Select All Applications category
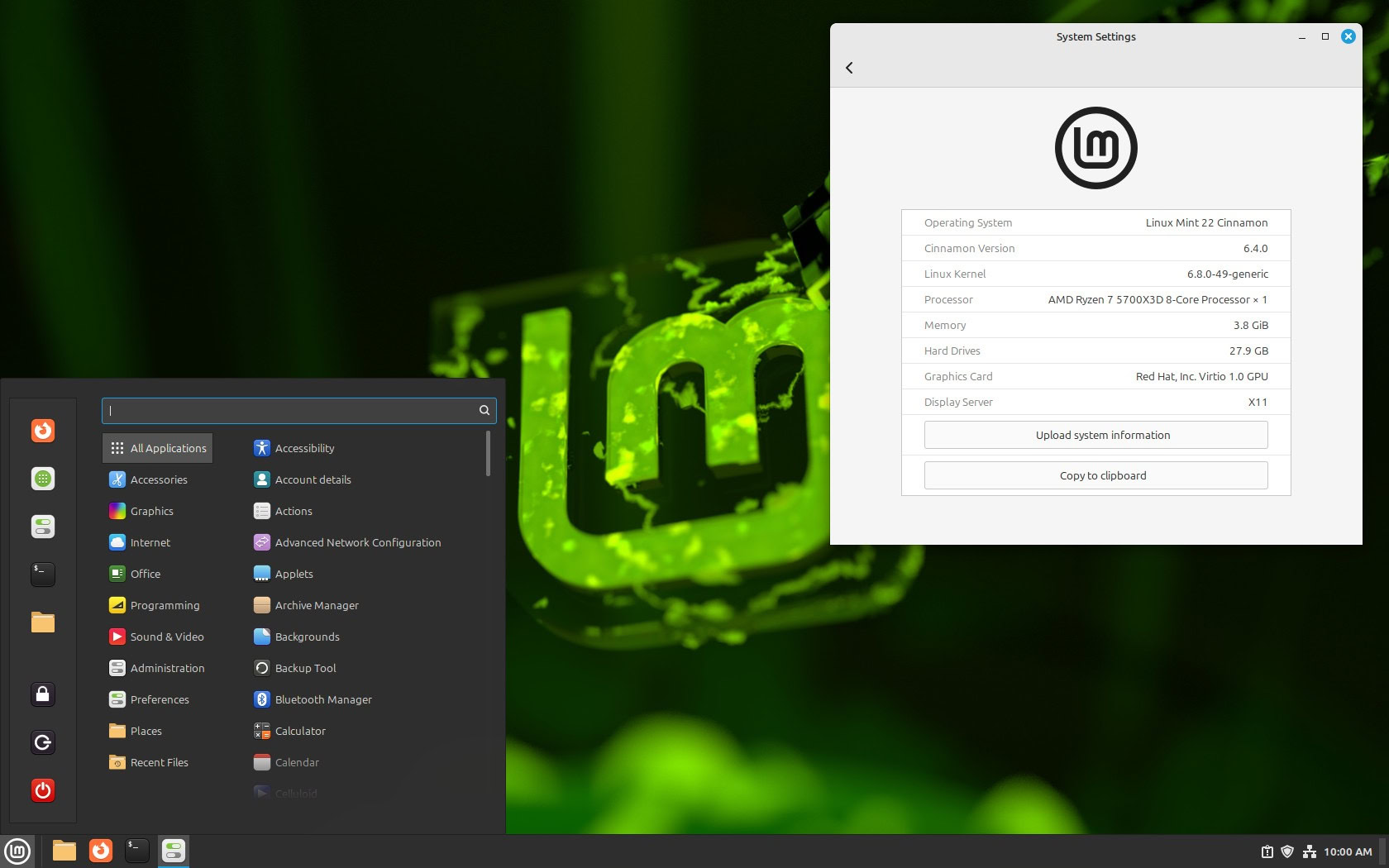Screen dimensions: 1389x868 pos(158,448)
